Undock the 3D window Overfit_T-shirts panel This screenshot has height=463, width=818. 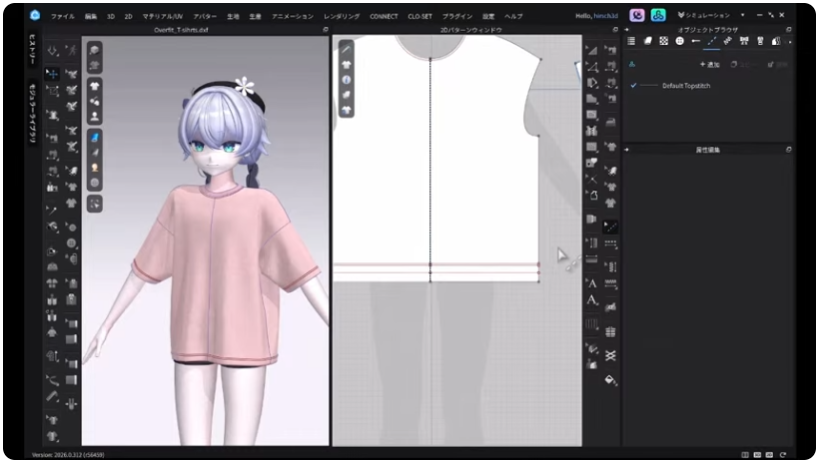point(326,30)
